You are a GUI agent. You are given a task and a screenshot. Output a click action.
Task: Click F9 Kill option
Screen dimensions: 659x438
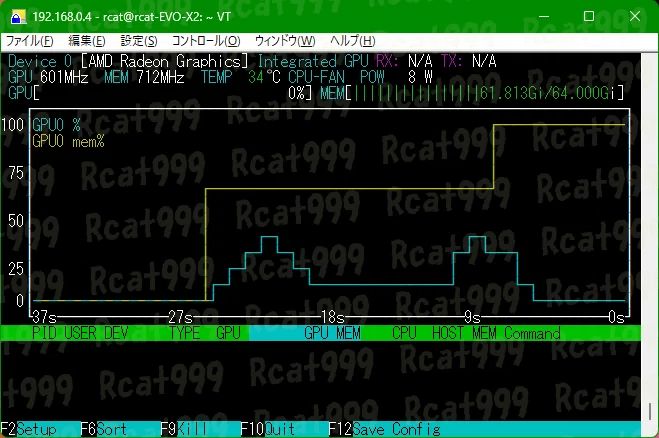184,429
